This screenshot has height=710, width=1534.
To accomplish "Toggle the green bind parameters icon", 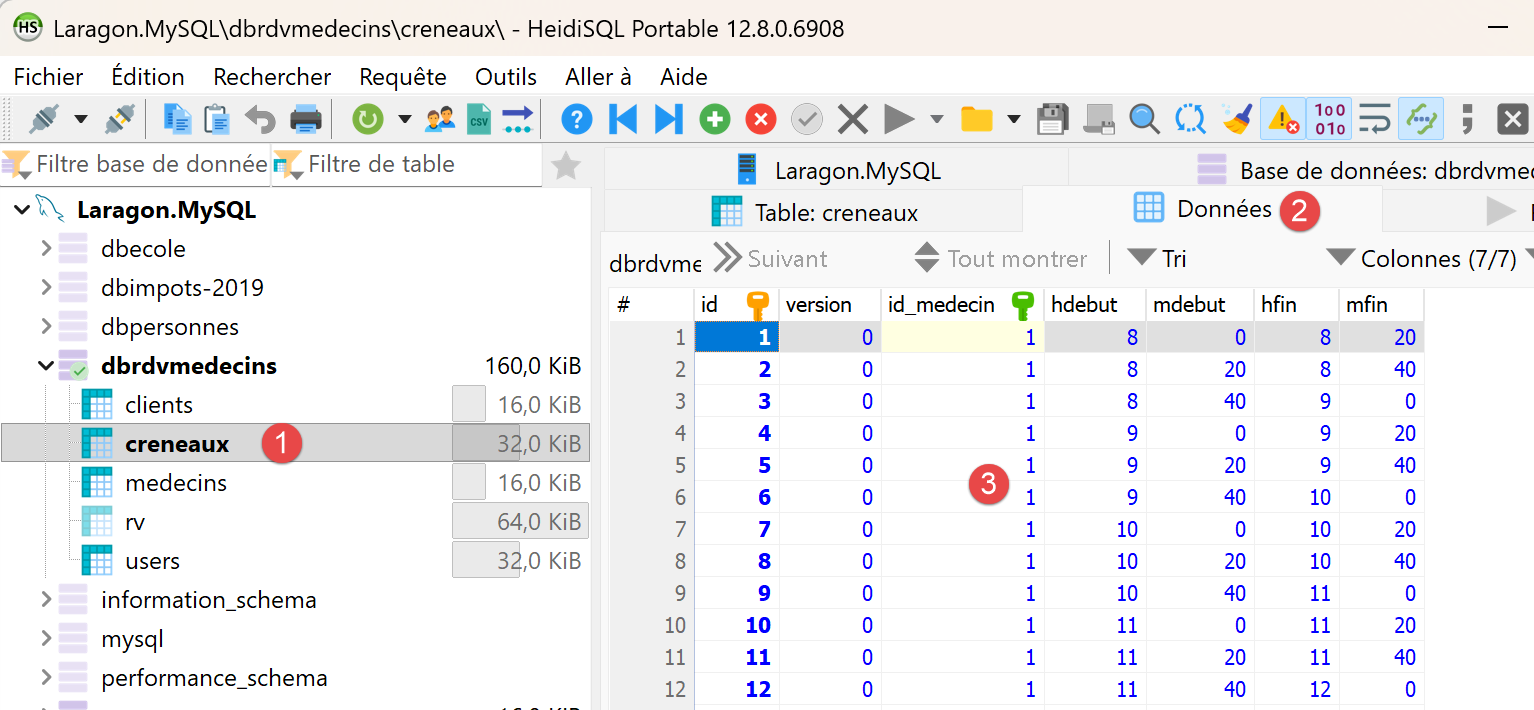I will click(1421, 120).
